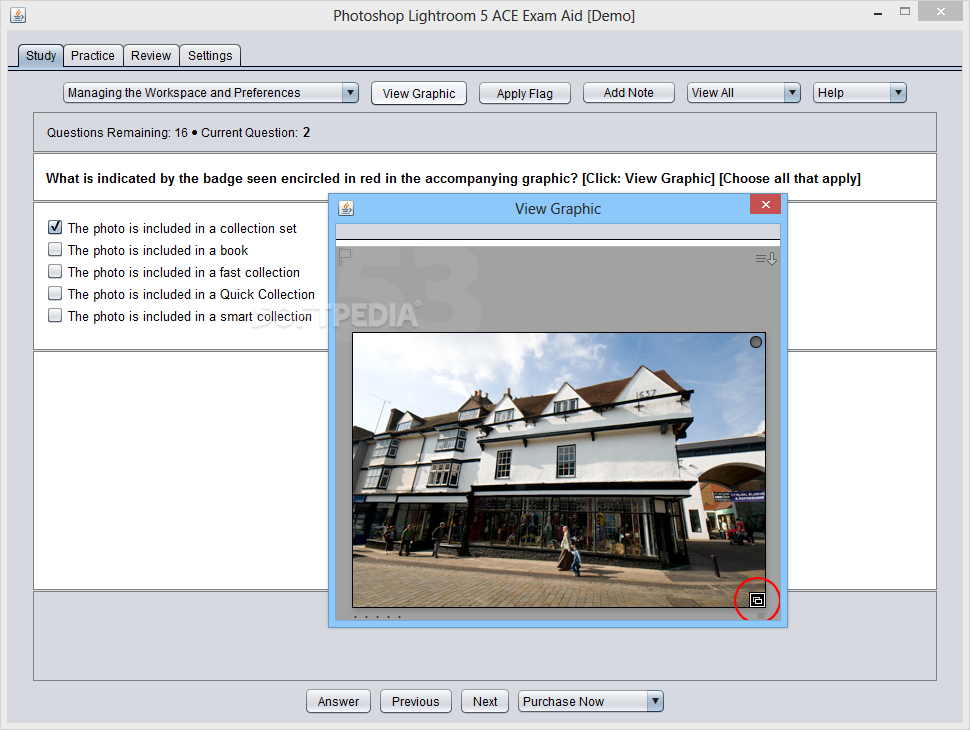This screenshot has width=970, height=730.
Task: Click the circular badge on the photo's top corner
Action: pyautogui.click(x=755, y=342)
